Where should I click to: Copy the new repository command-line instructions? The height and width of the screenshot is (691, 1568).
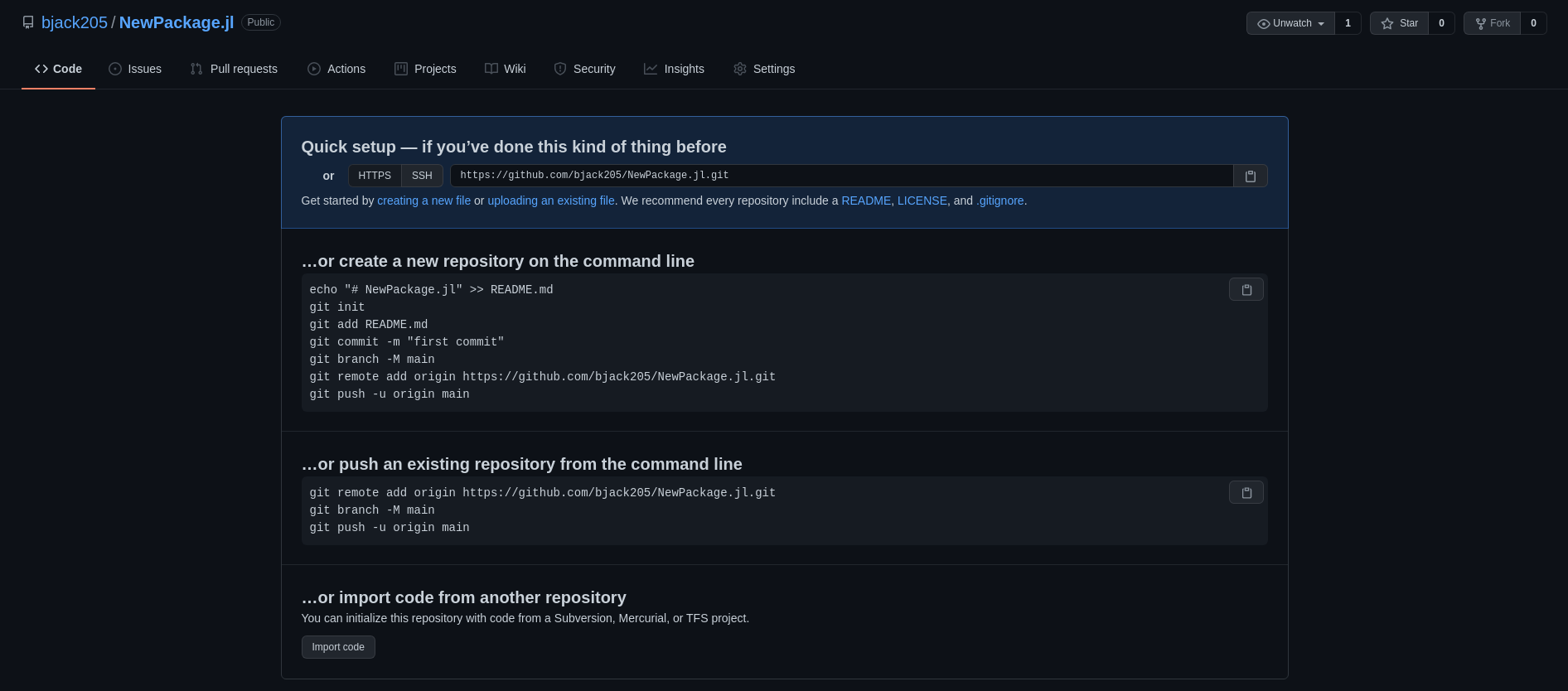click(1246, 289)
